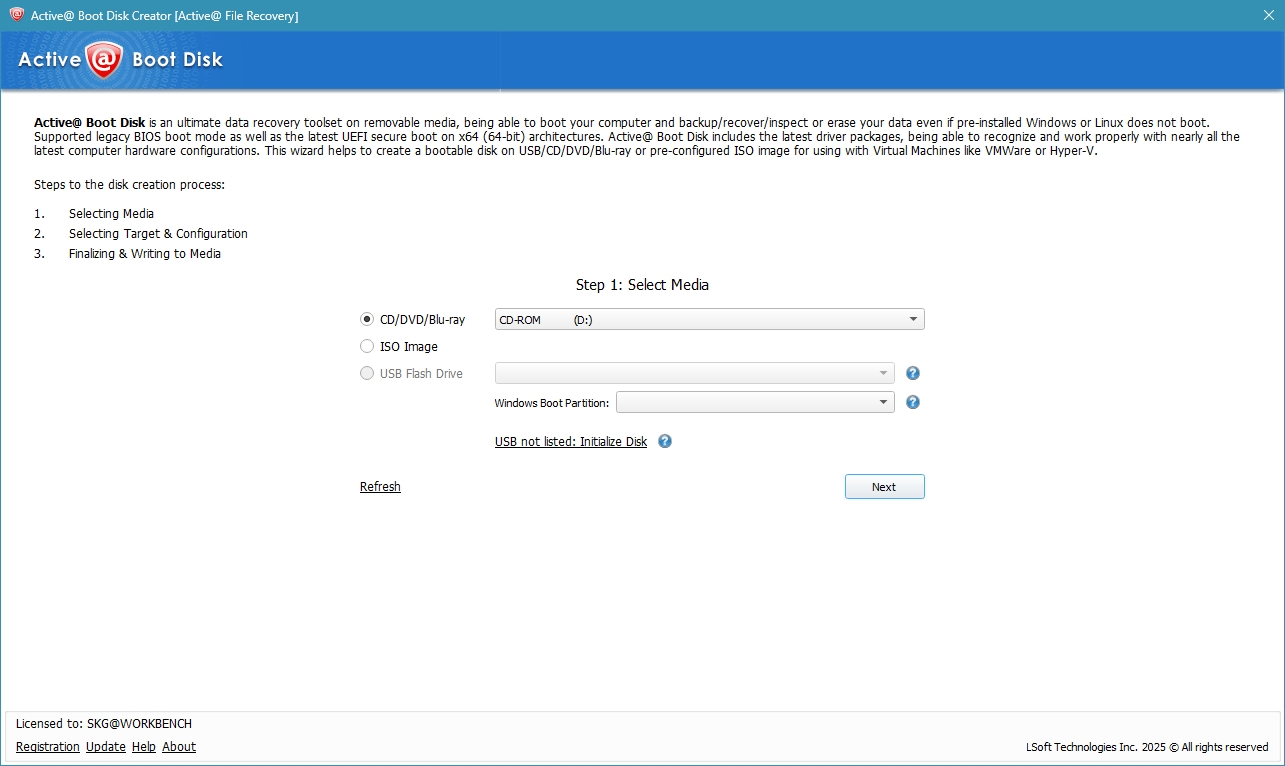The image size is (1285, 766).
Task: Open the Registration link in footer
Action: [x=48, y=747]
